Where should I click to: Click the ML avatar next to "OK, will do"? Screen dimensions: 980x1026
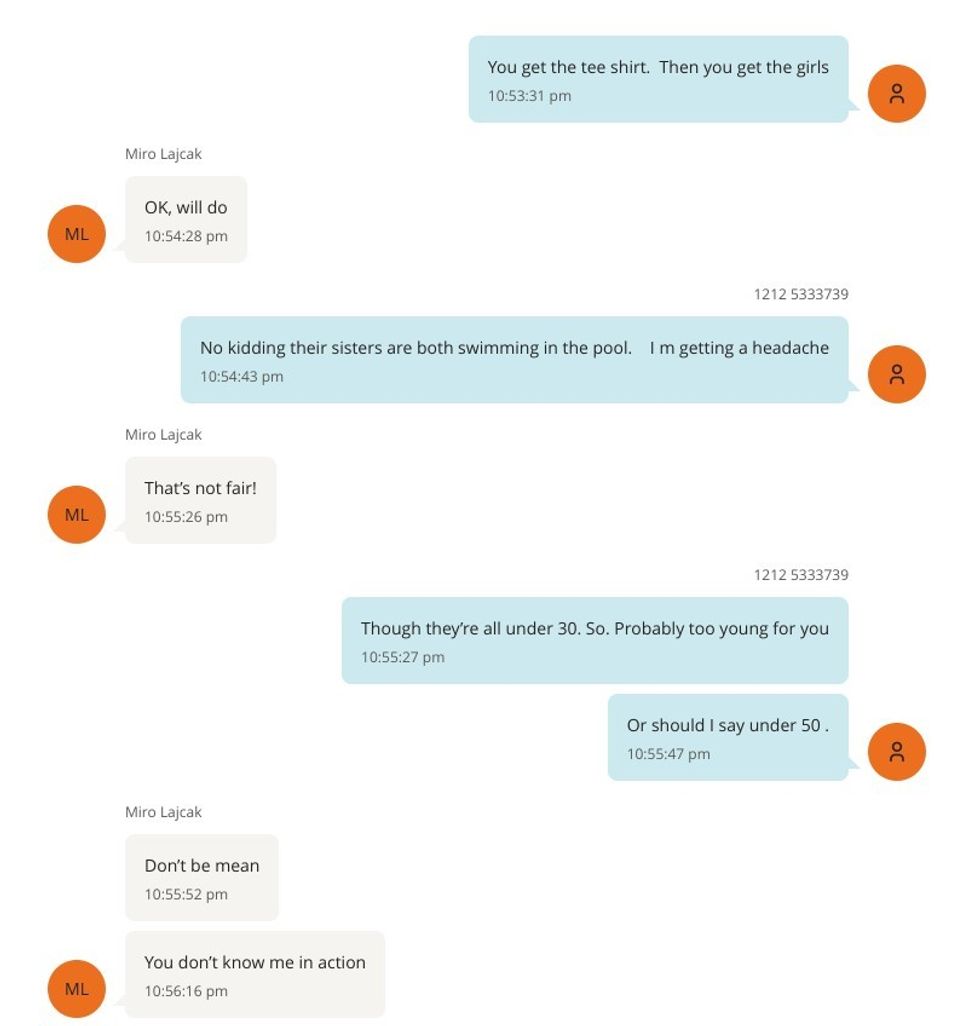[x=77, y=234]
